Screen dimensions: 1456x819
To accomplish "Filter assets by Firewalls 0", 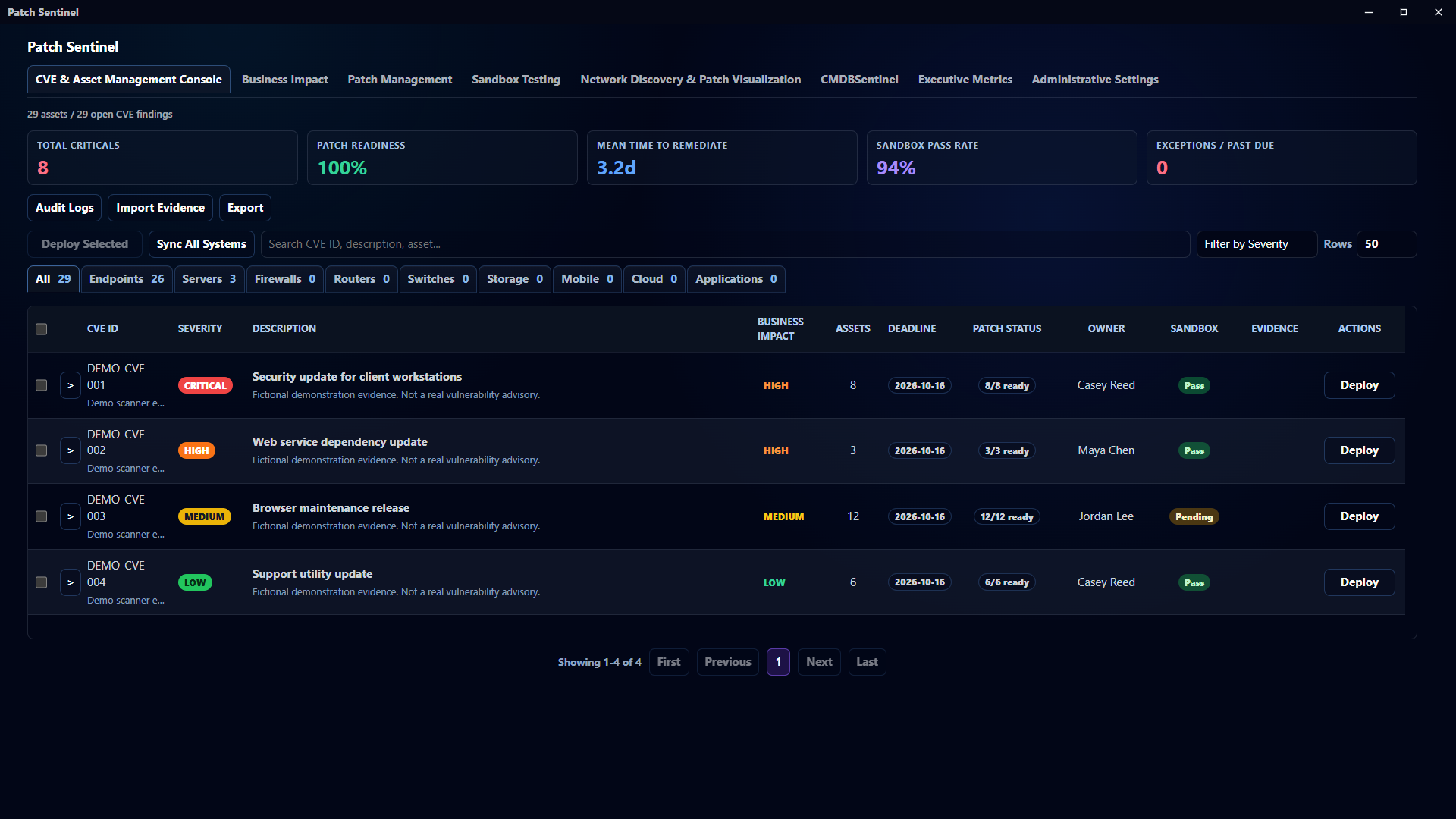I will 285,279.
